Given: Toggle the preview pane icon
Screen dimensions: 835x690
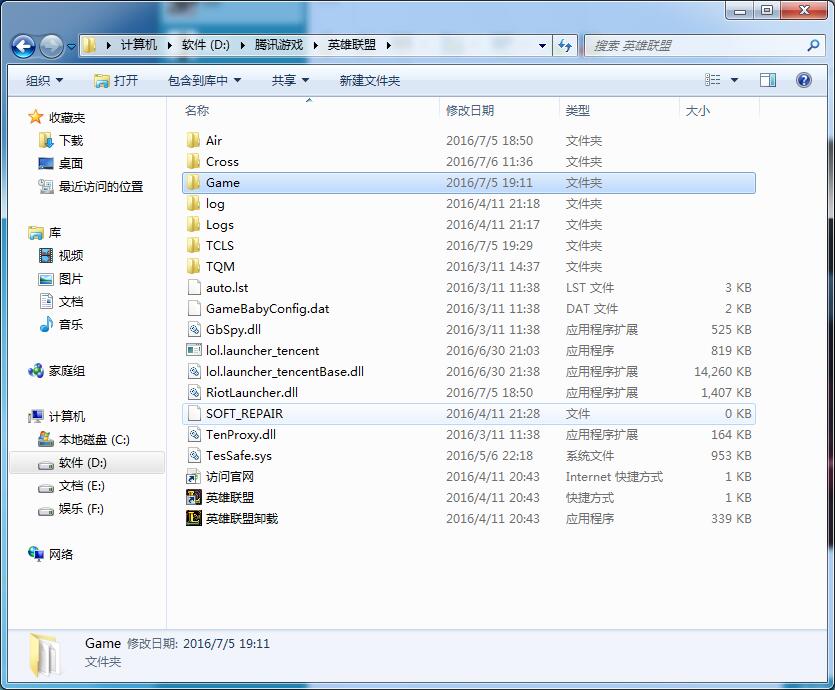Looking at the screenshot, I should click(x=767, y=80).
